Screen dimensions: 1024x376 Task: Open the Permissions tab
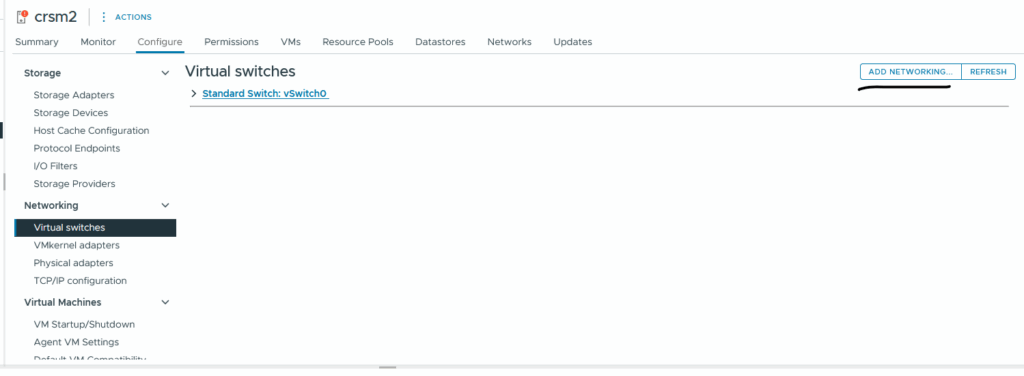pos(231,42)
